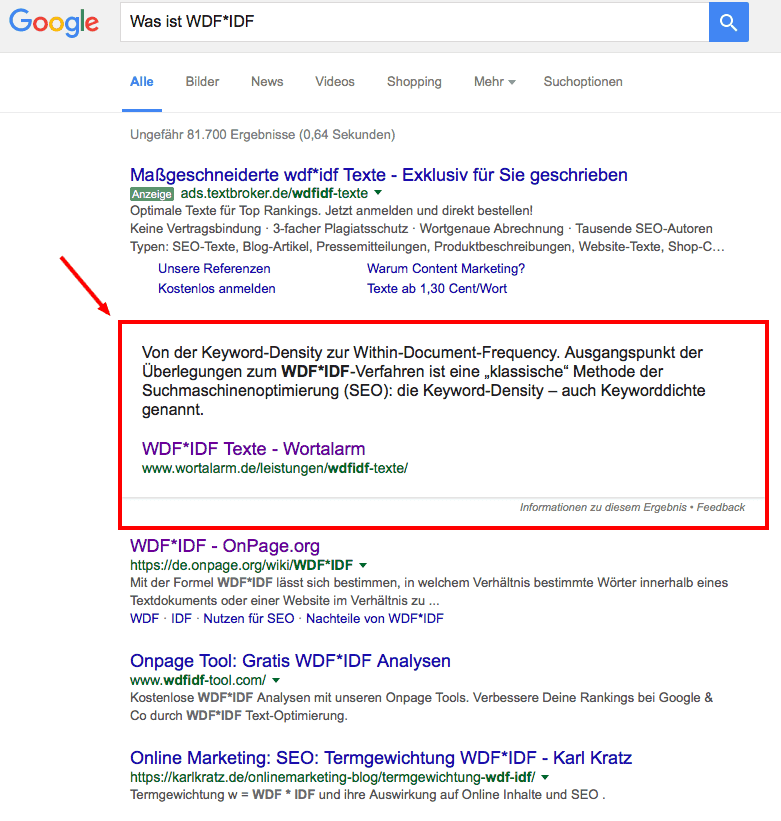Click dropdown arrow beside karlkratz.de URL
This screenshot has width=781, height=821.
(545, 777)
